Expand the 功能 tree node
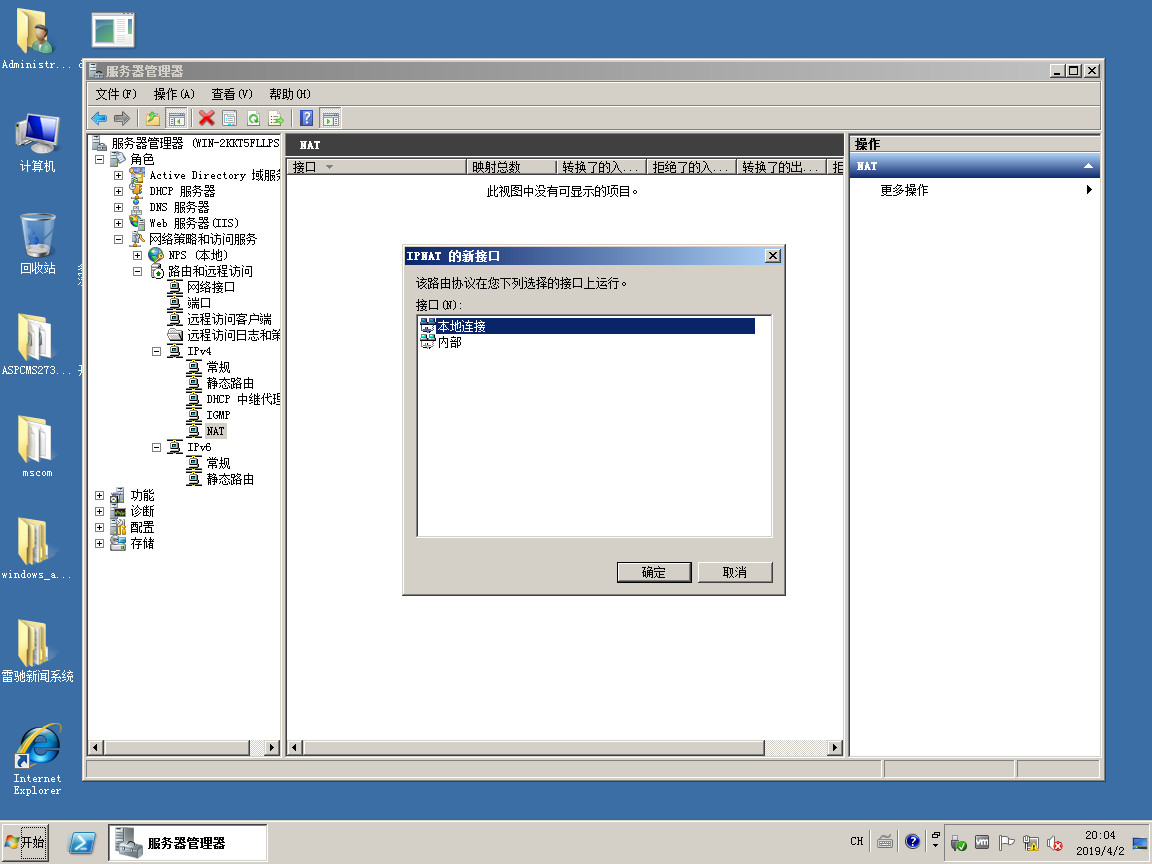1152x864 pixels. (x=99, y=495)
